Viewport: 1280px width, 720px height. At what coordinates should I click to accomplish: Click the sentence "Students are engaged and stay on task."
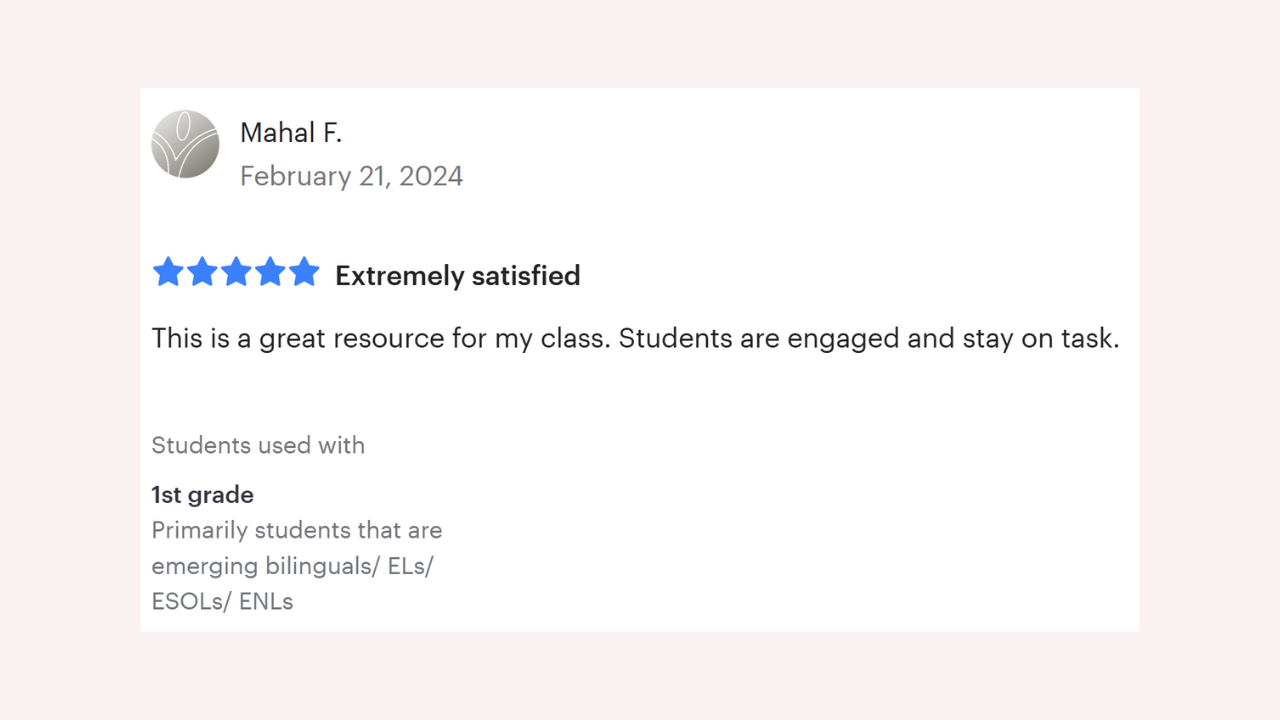pyautogui.click(x=868, y=338)
